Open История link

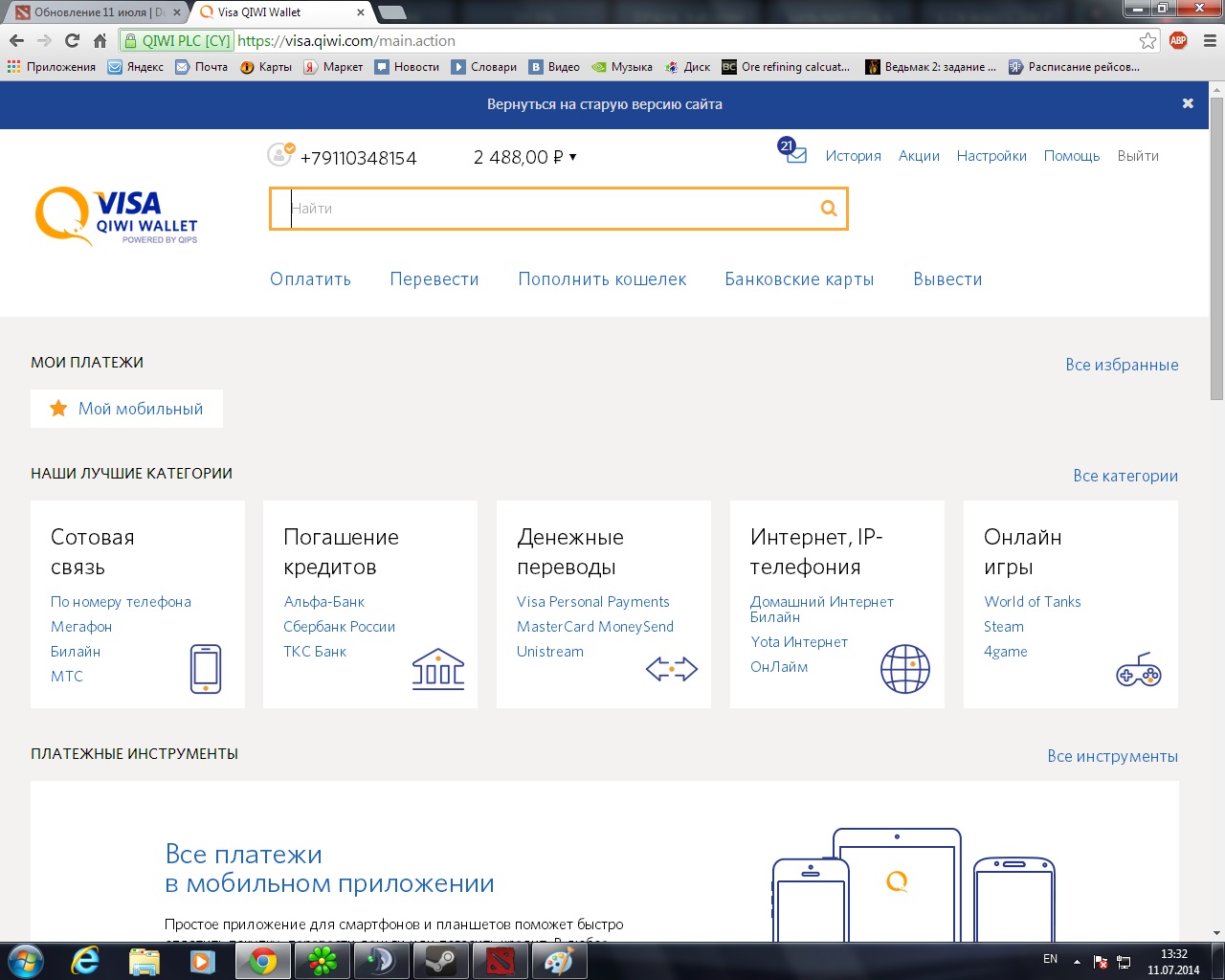[854, 156]
